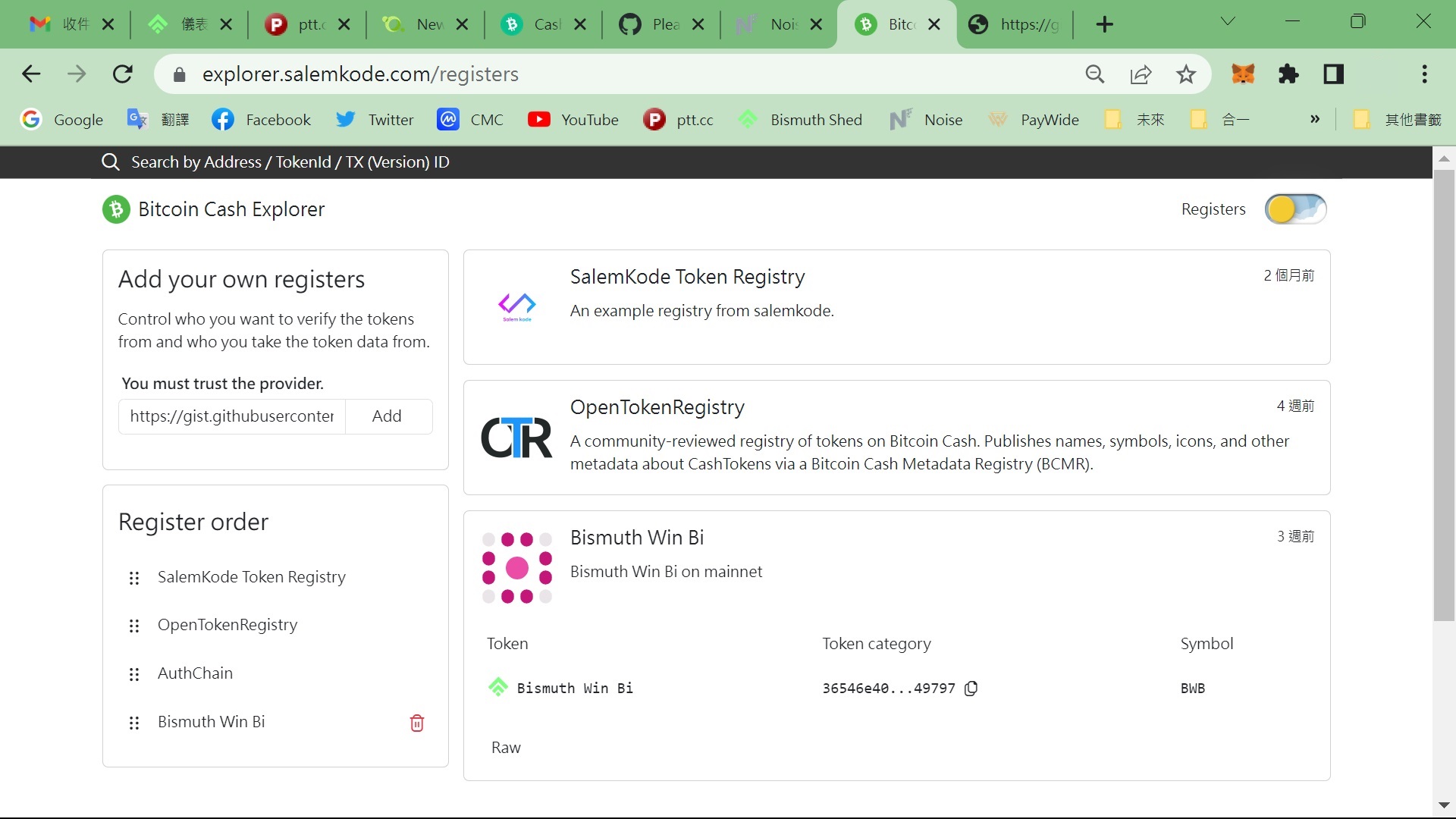Toggle the Registers switch

[x=1295, y=209]
